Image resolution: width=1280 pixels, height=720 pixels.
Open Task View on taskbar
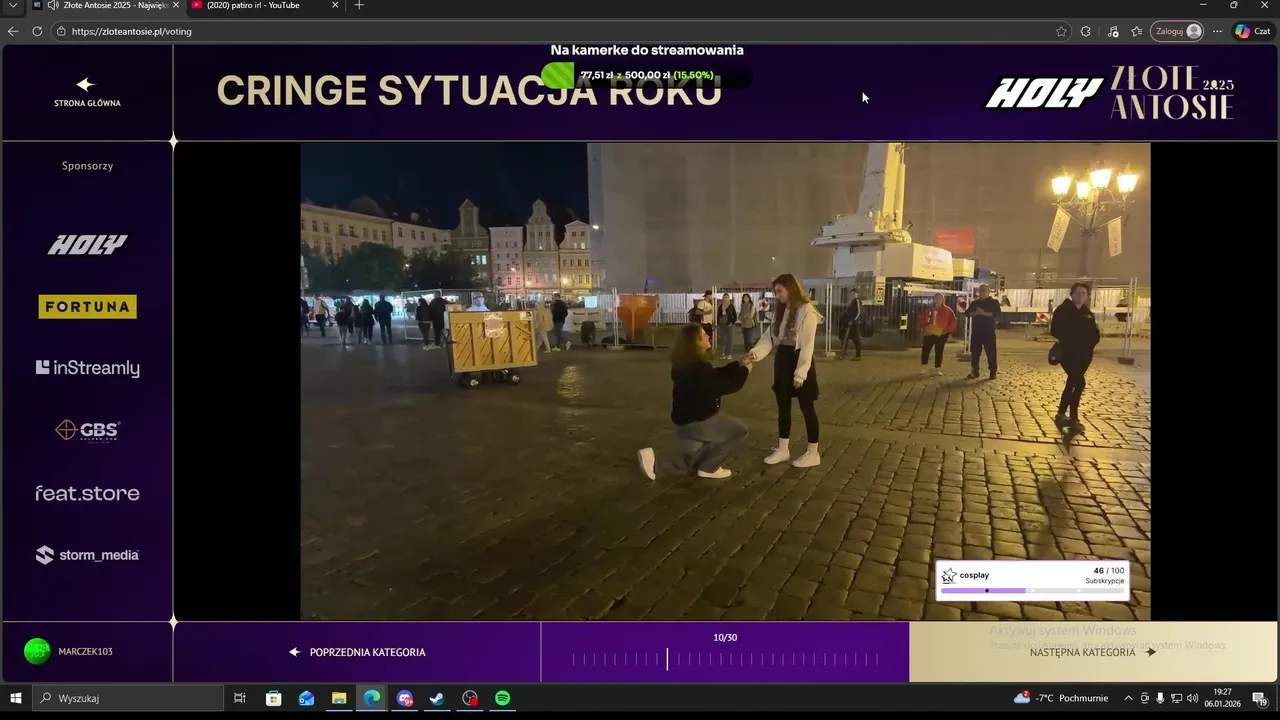[240, 698]
